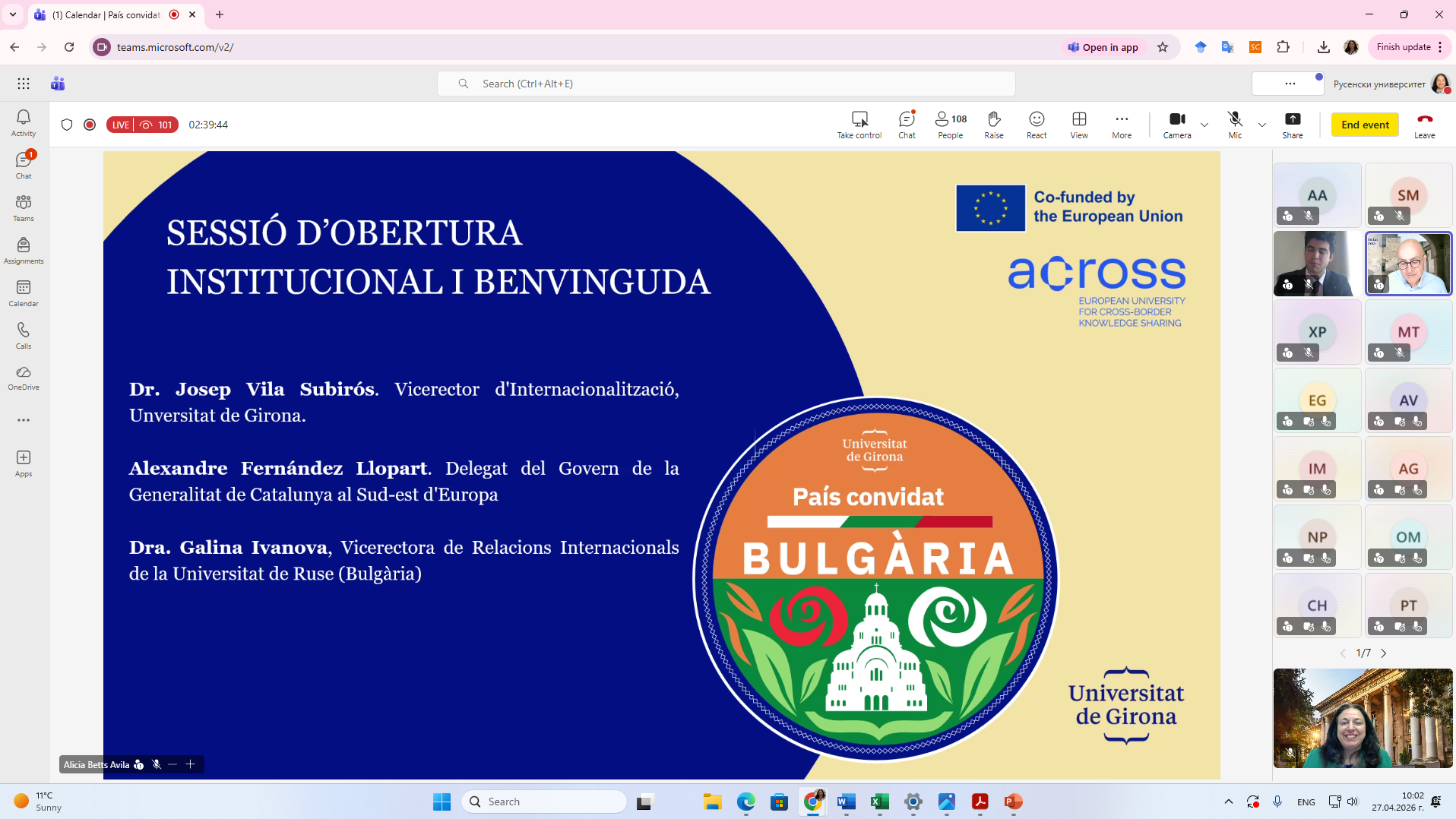Bookmark this page with star icon
Screen dimensions: 1456x819
pyautogui.click(x=1163, y=47)
